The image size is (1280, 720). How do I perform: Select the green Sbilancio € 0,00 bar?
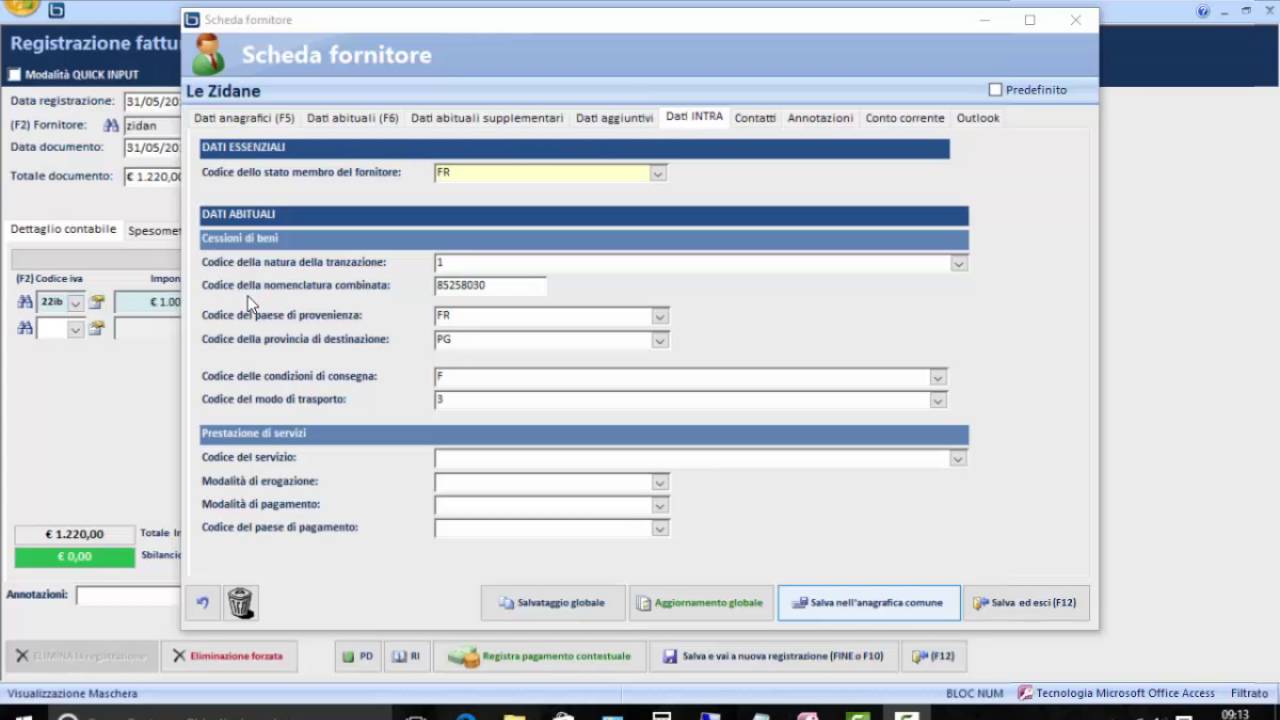[74, 556]
